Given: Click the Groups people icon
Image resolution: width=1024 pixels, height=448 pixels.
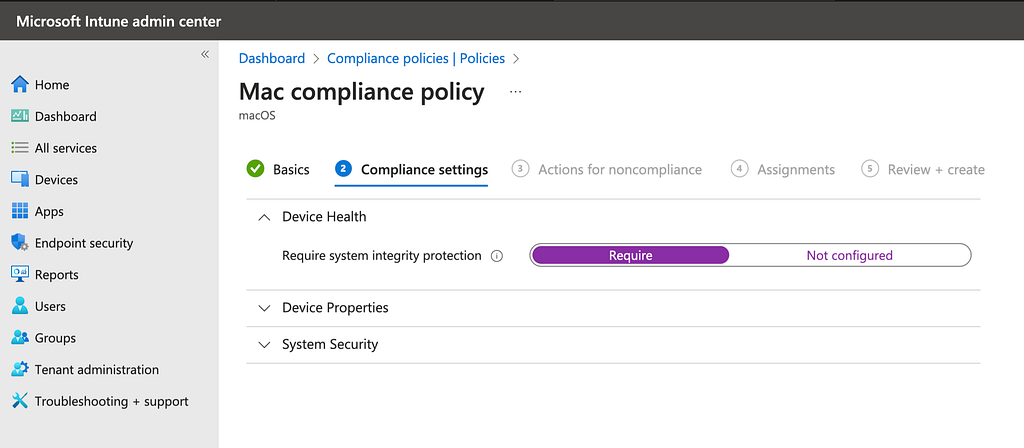Looking at the screenshot, I should pos(20,338).
